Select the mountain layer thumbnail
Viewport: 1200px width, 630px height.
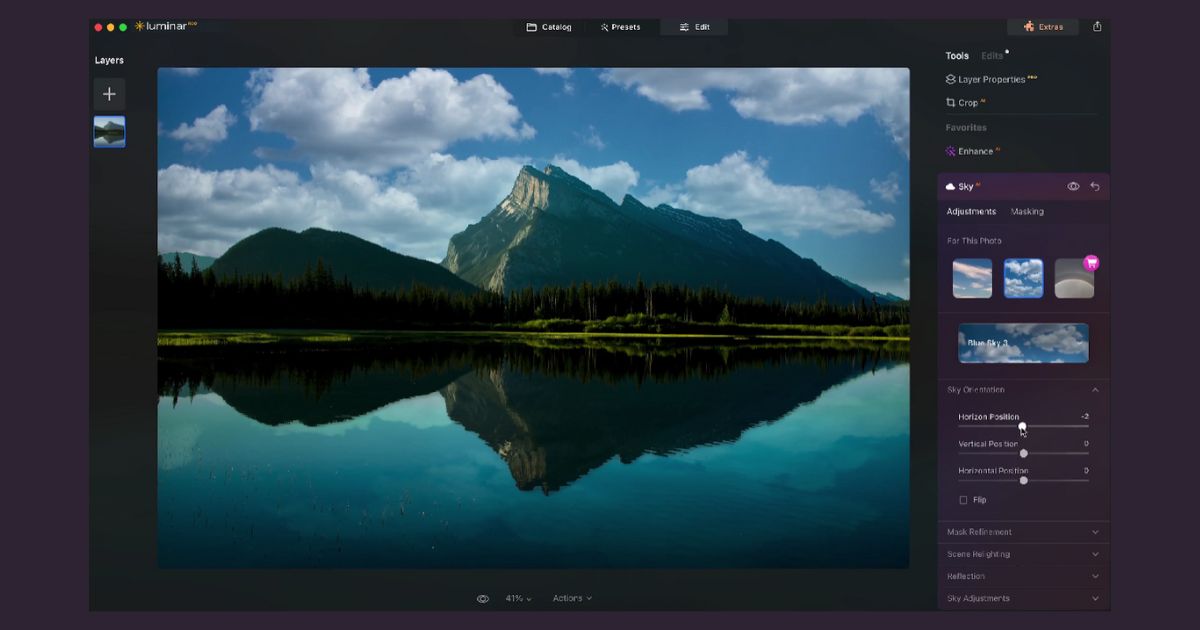[109, 132]
